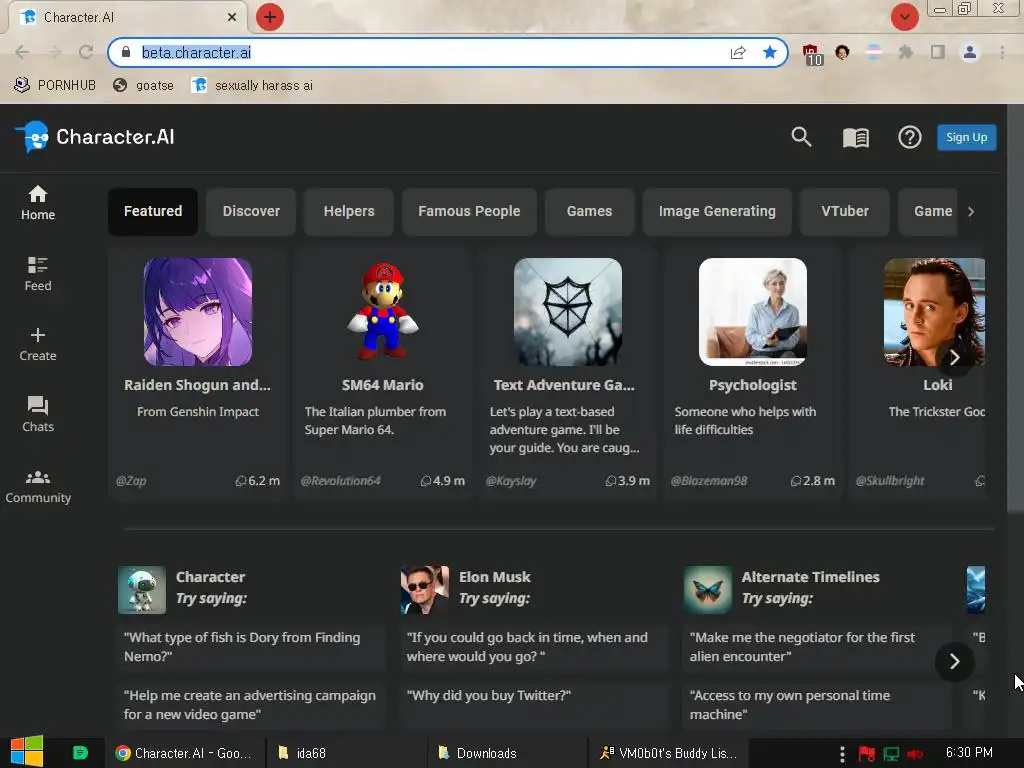
Task: Click Elon Musk avatar thumbnail
Action: pyautogui.click(x=424, y=590)
